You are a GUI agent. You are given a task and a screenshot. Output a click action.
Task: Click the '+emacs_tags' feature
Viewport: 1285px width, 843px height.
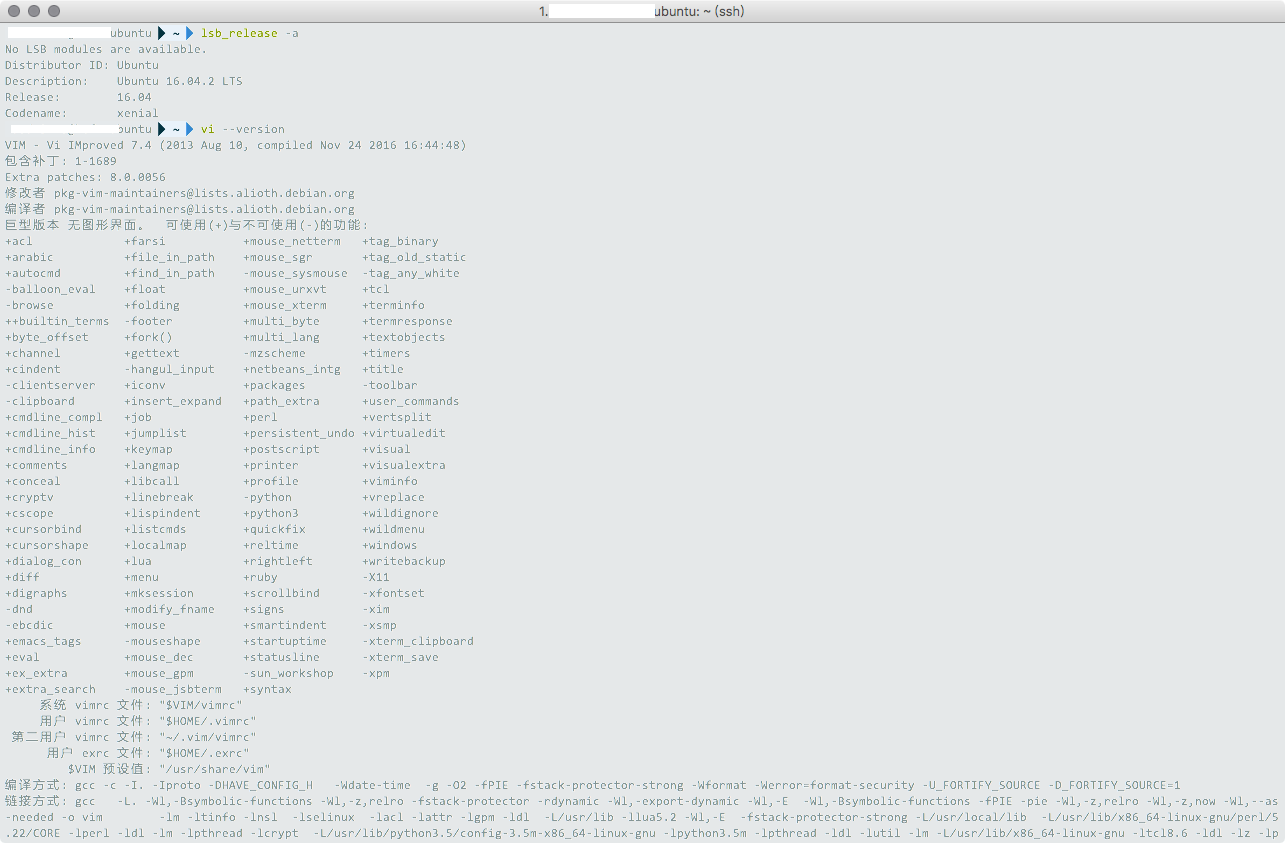43,641
